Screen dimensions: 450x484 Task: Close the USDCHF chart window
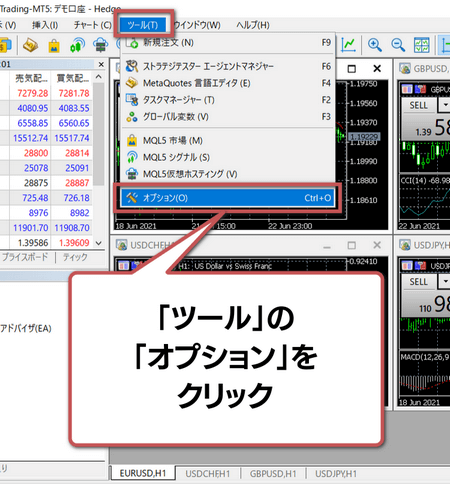377,246
